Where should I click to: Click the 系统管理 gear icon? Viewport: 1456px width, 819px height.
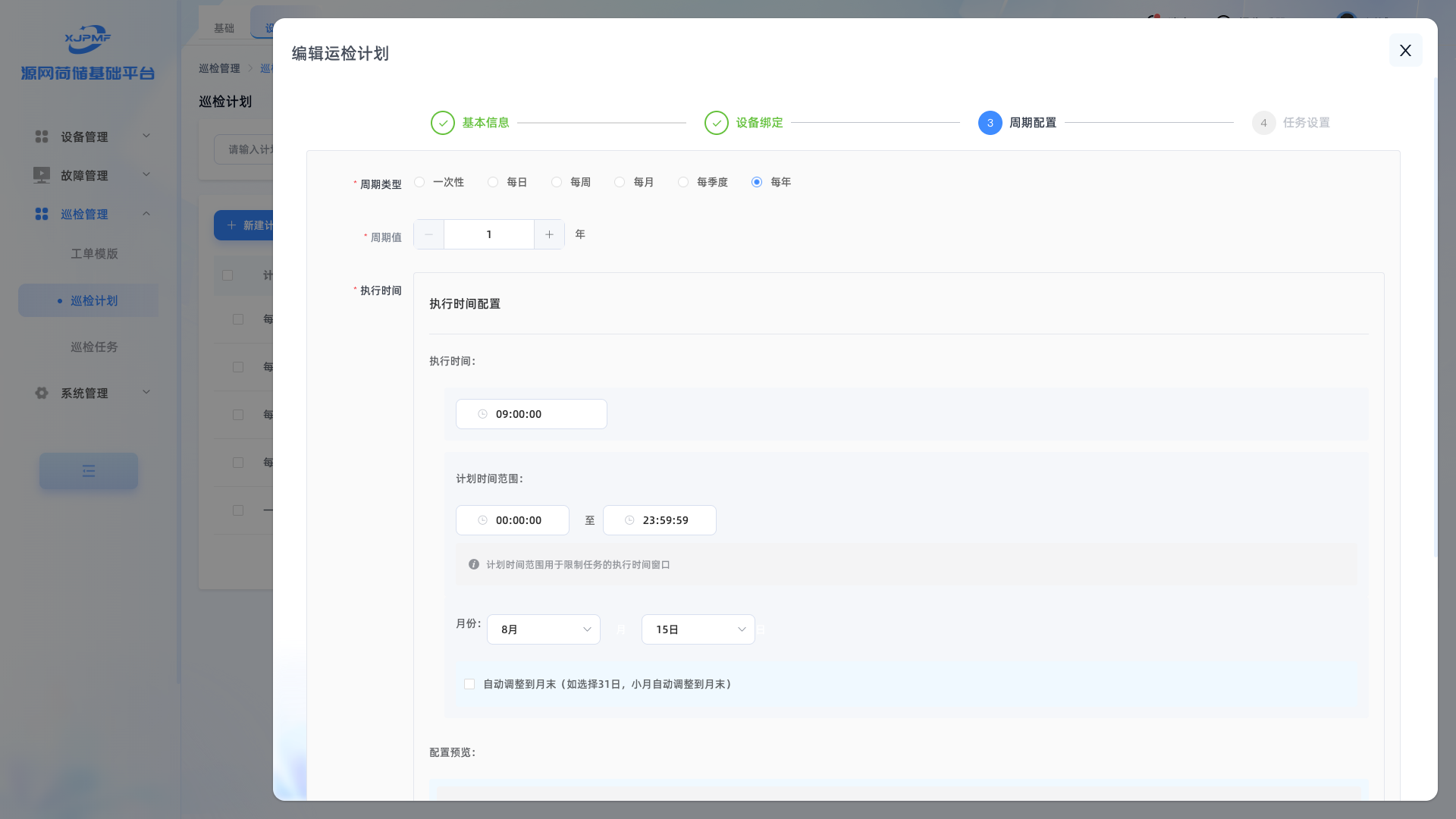tap(42, 393)
